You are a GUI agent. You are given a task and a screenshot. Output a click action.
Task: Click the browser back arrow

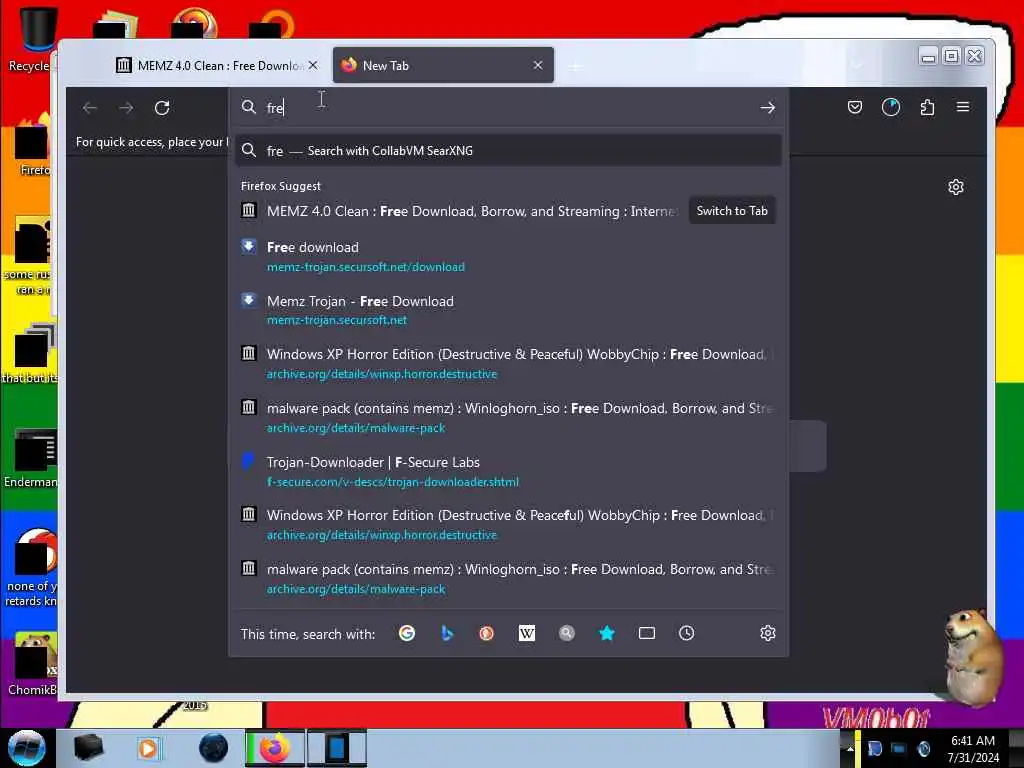tap(90, 108)
